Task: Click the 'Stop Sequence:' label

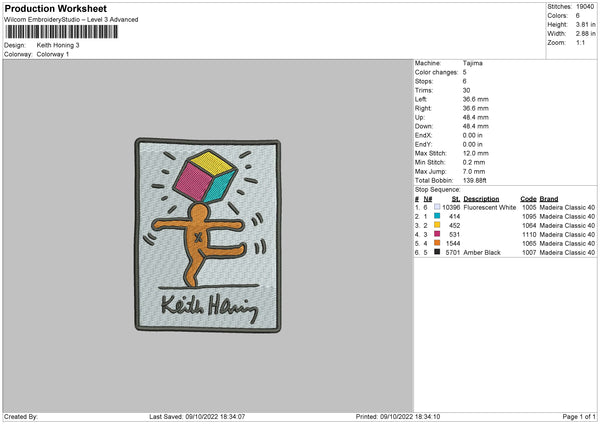Action: click(x=437, y=189)
